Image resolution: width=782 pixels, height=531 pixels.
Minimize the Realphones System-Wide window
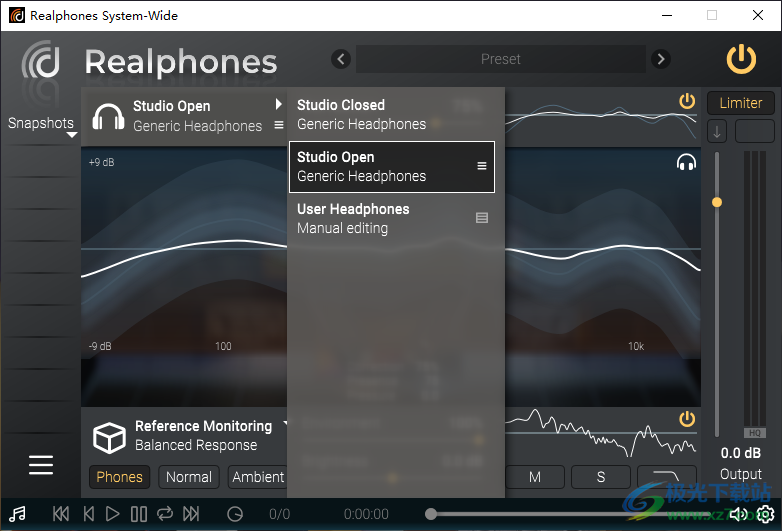pos(667,15)
